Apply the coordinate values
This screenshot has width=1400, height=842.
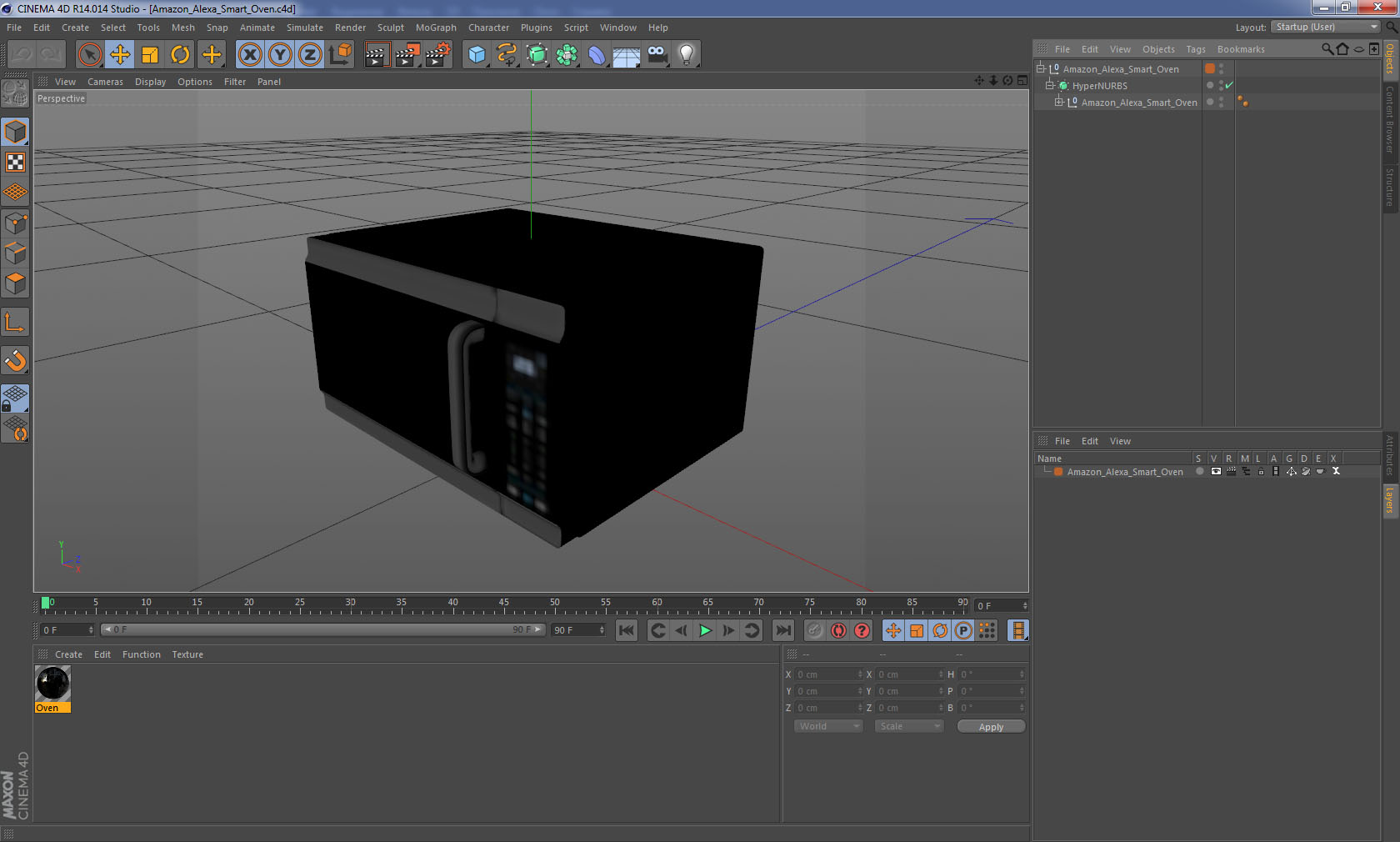[x=991, y=727]
